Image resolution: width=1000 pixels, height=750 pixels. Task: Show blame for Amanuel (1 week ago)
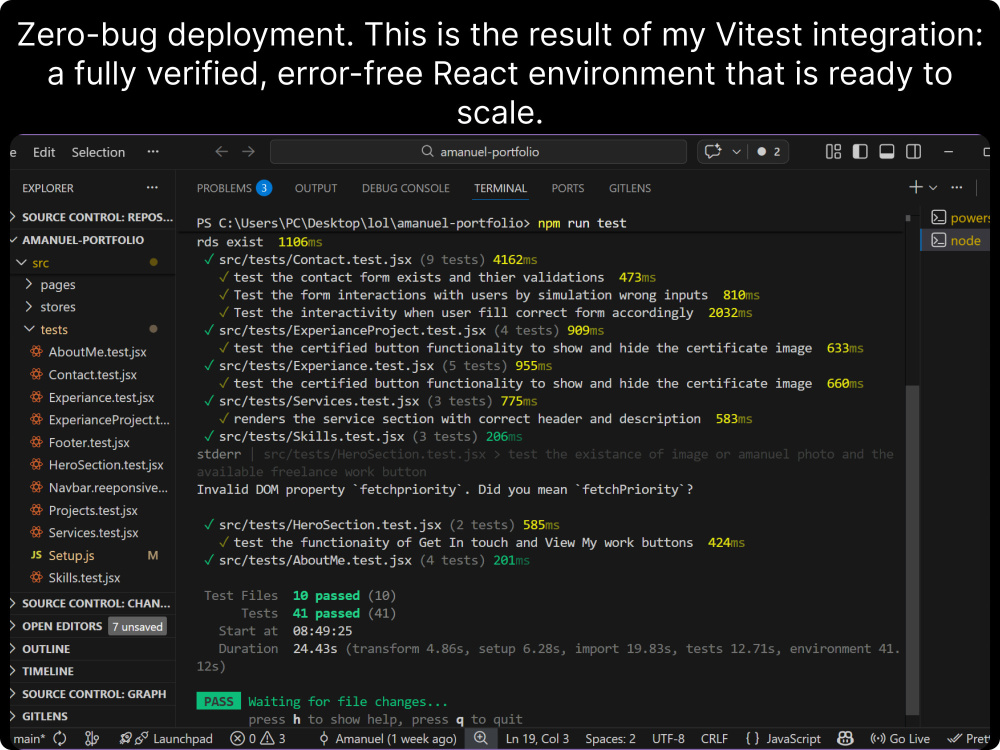point(387,739)
